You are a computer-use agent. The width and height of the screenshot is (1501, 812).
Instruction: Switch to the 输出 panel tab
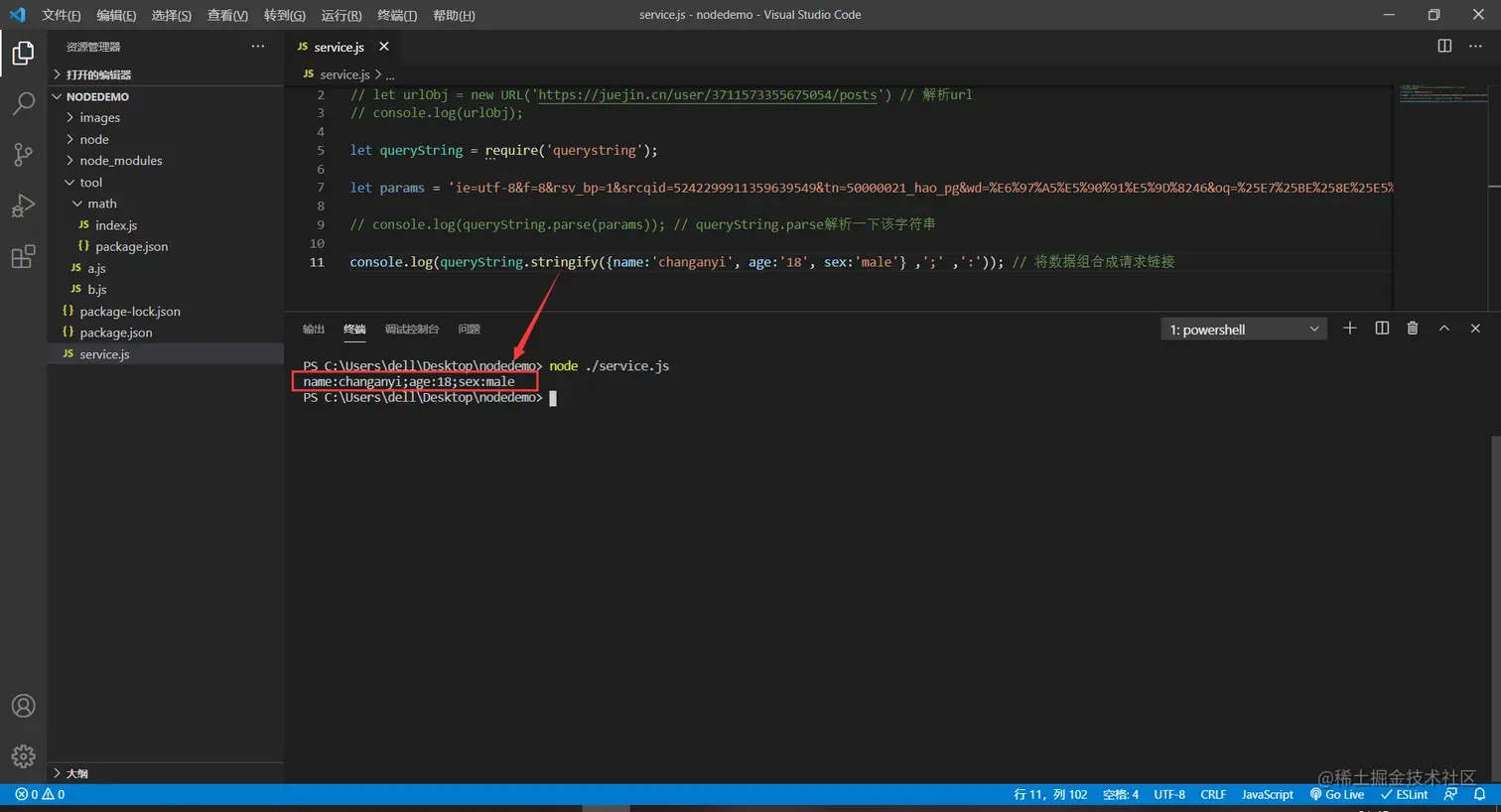tap(314, 330)
